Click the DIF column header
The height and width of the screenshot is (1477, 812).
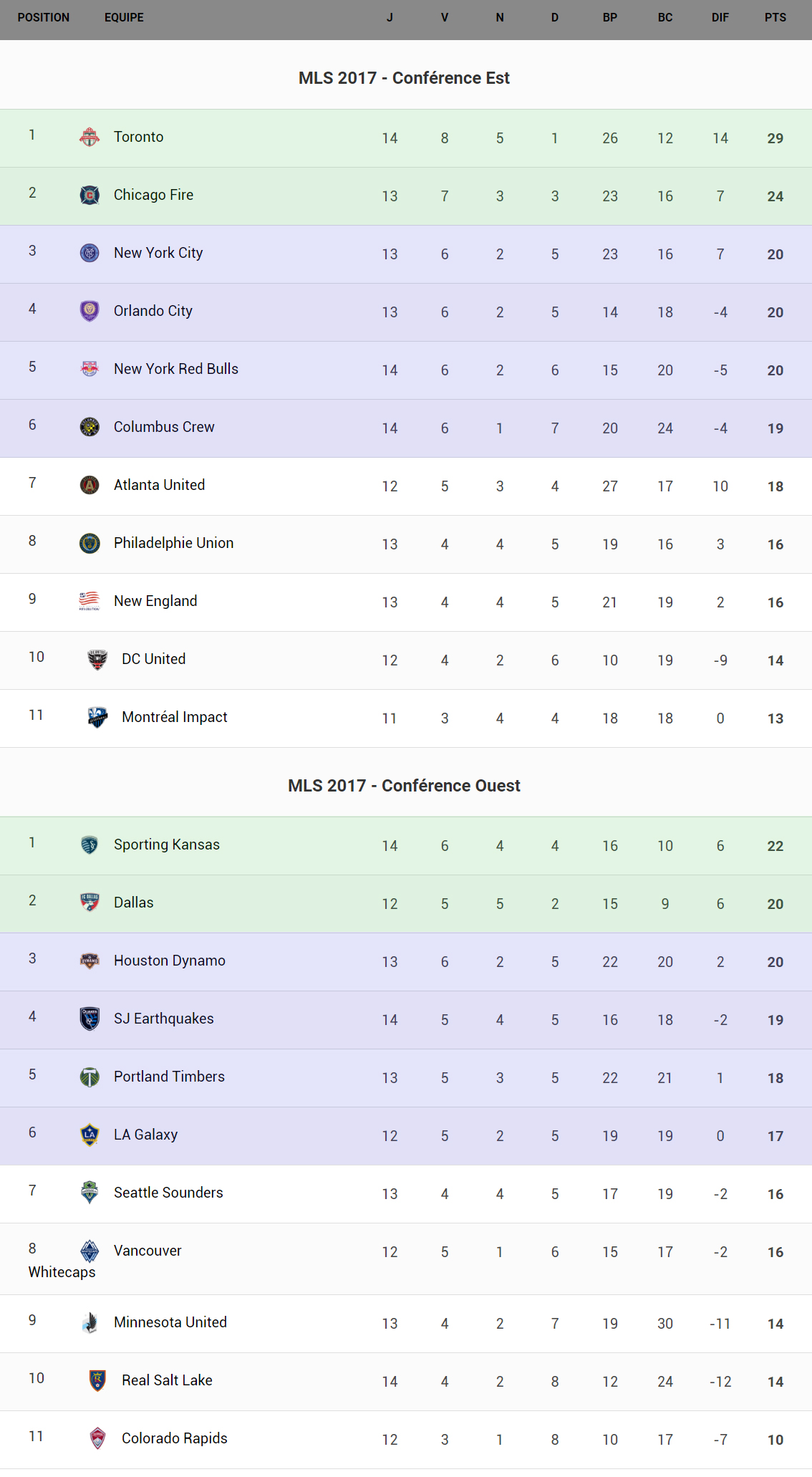pyautogui.click(x=720, y=17)
